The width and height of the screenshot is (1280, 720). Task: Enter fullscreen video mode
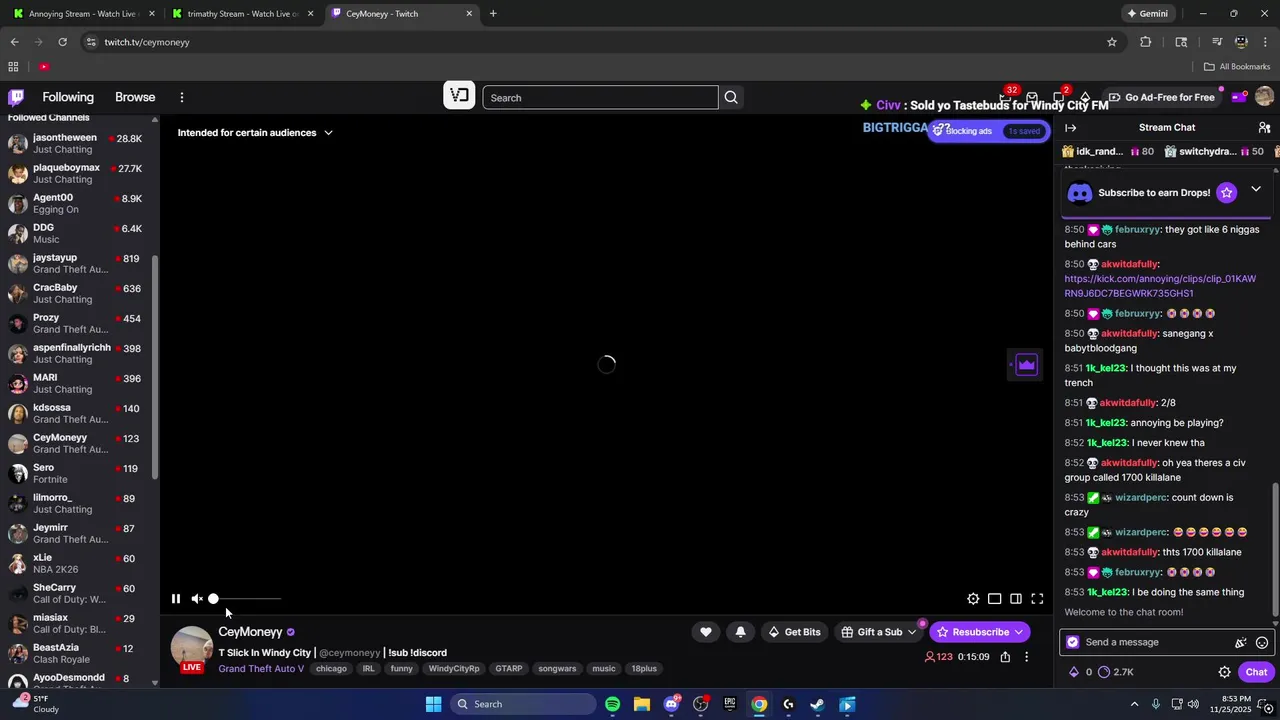(1037, 599)
